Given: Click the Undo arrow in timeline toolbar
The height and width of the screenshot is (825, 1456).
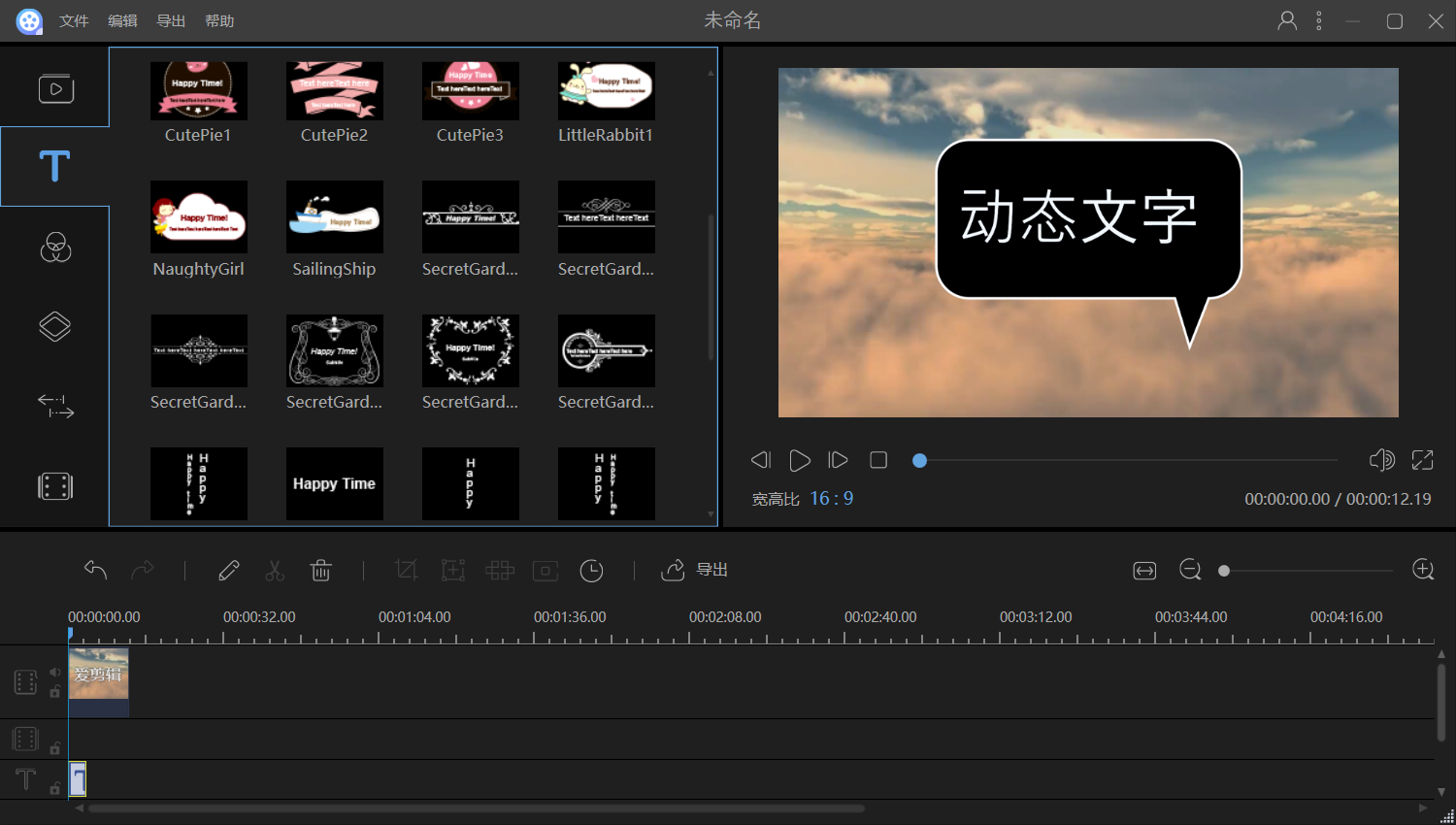Looking at the screenshot, I should [95, 570].
